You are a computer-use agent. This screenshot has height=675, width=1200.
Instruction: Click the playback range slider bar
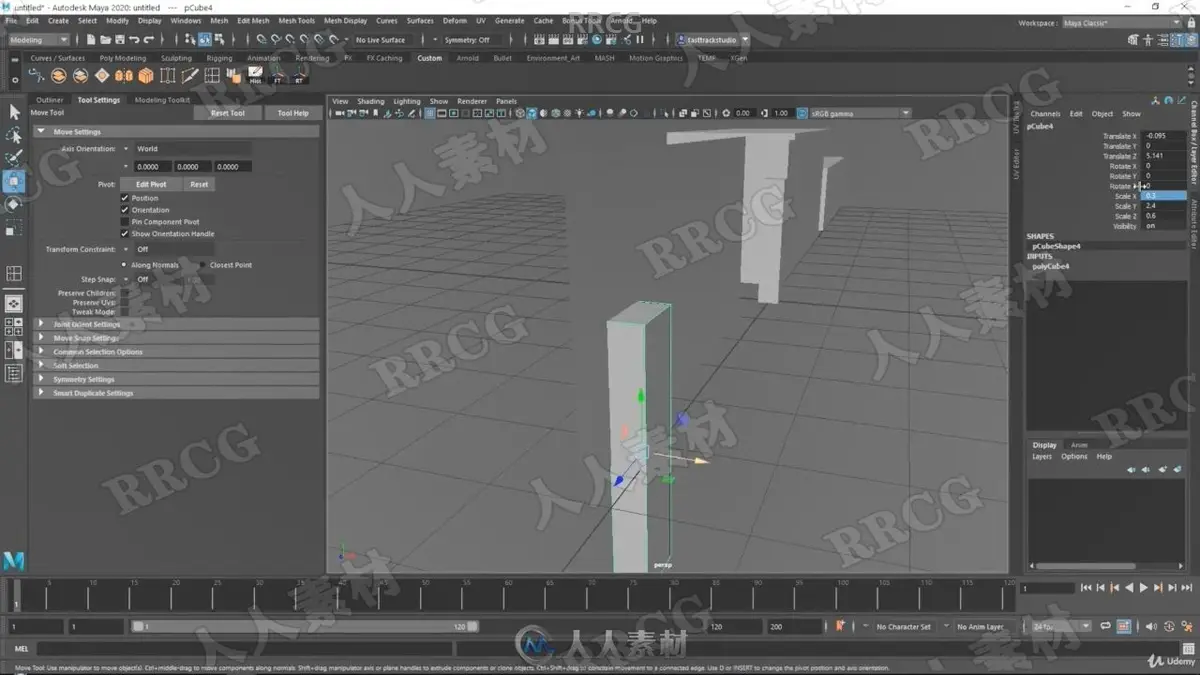(x=305, y=627)
